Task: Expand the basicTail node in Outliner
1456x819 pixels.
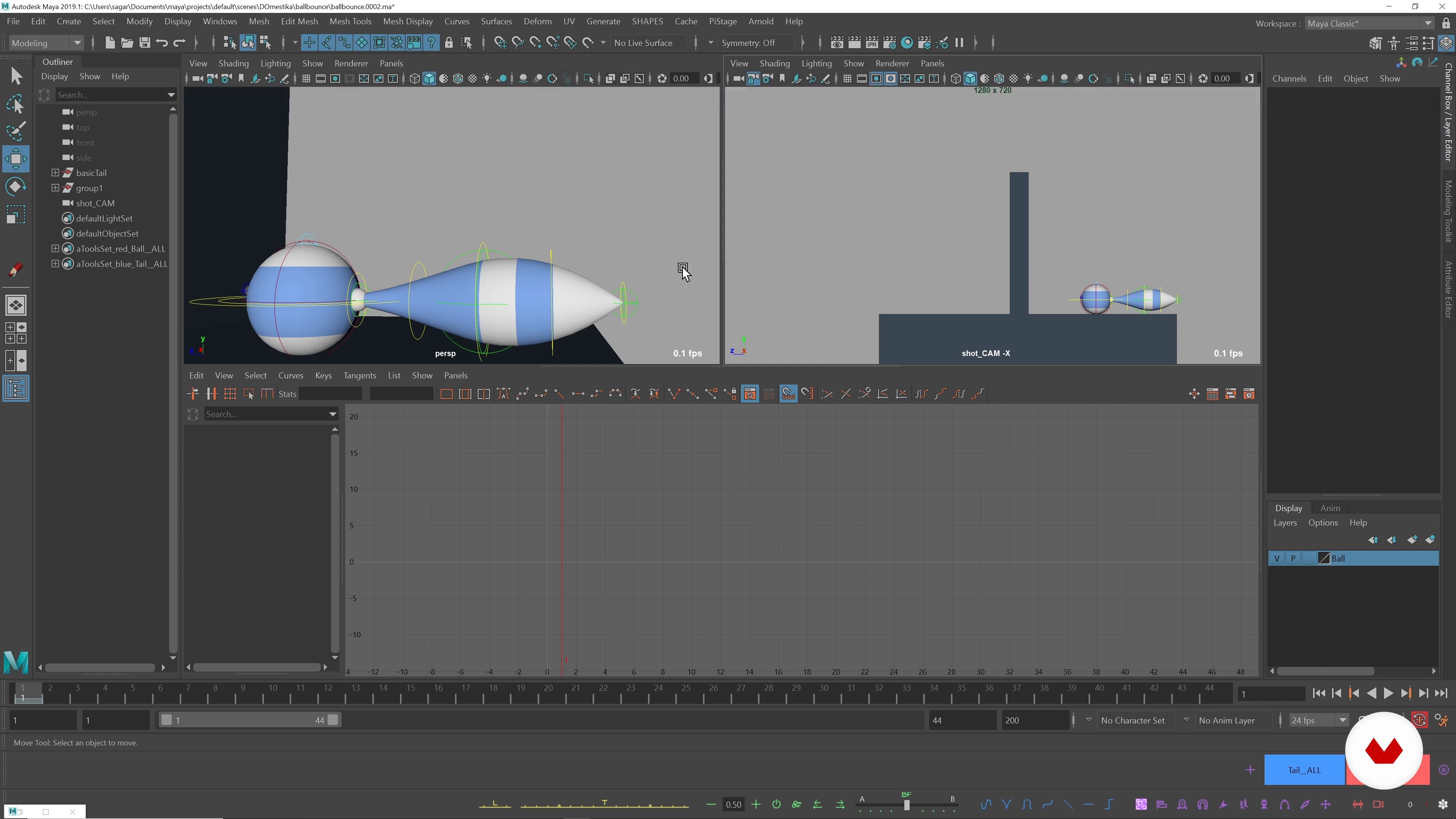Action: [55, 173]
